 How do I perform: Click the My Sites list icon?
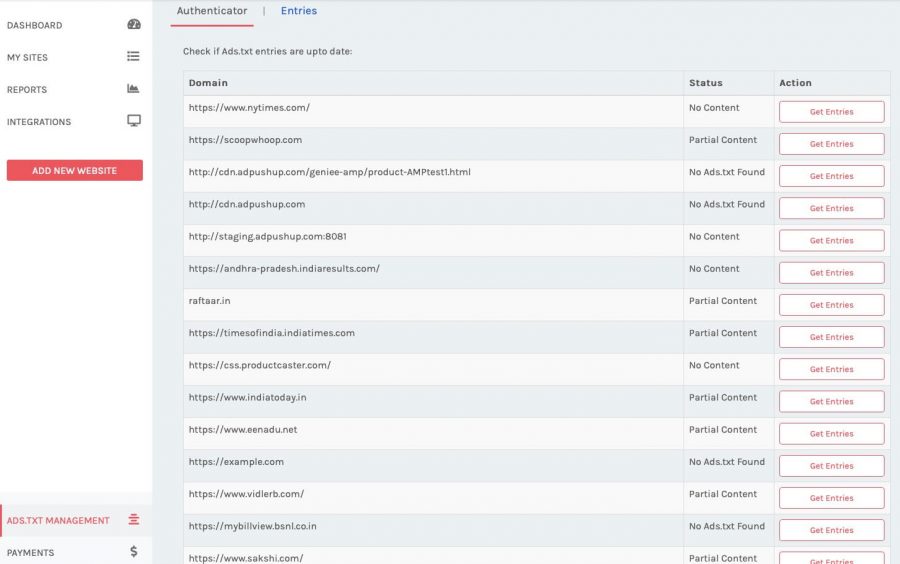[x=133, y=56]
